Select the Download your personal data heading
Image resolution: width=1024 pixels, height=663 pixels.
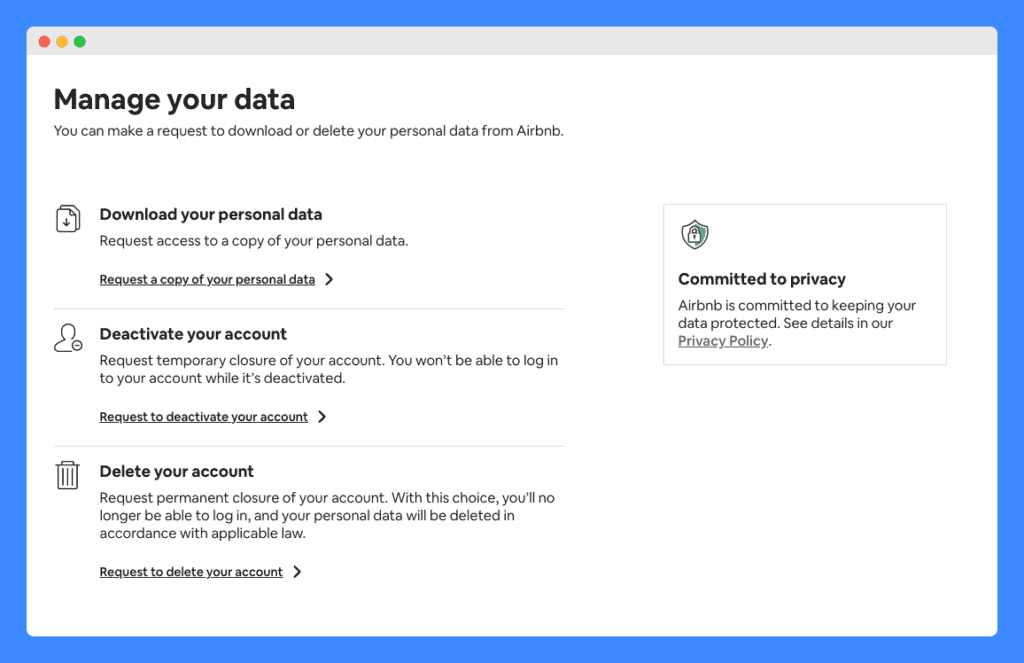pyautogui.click(x=211, y=215)
